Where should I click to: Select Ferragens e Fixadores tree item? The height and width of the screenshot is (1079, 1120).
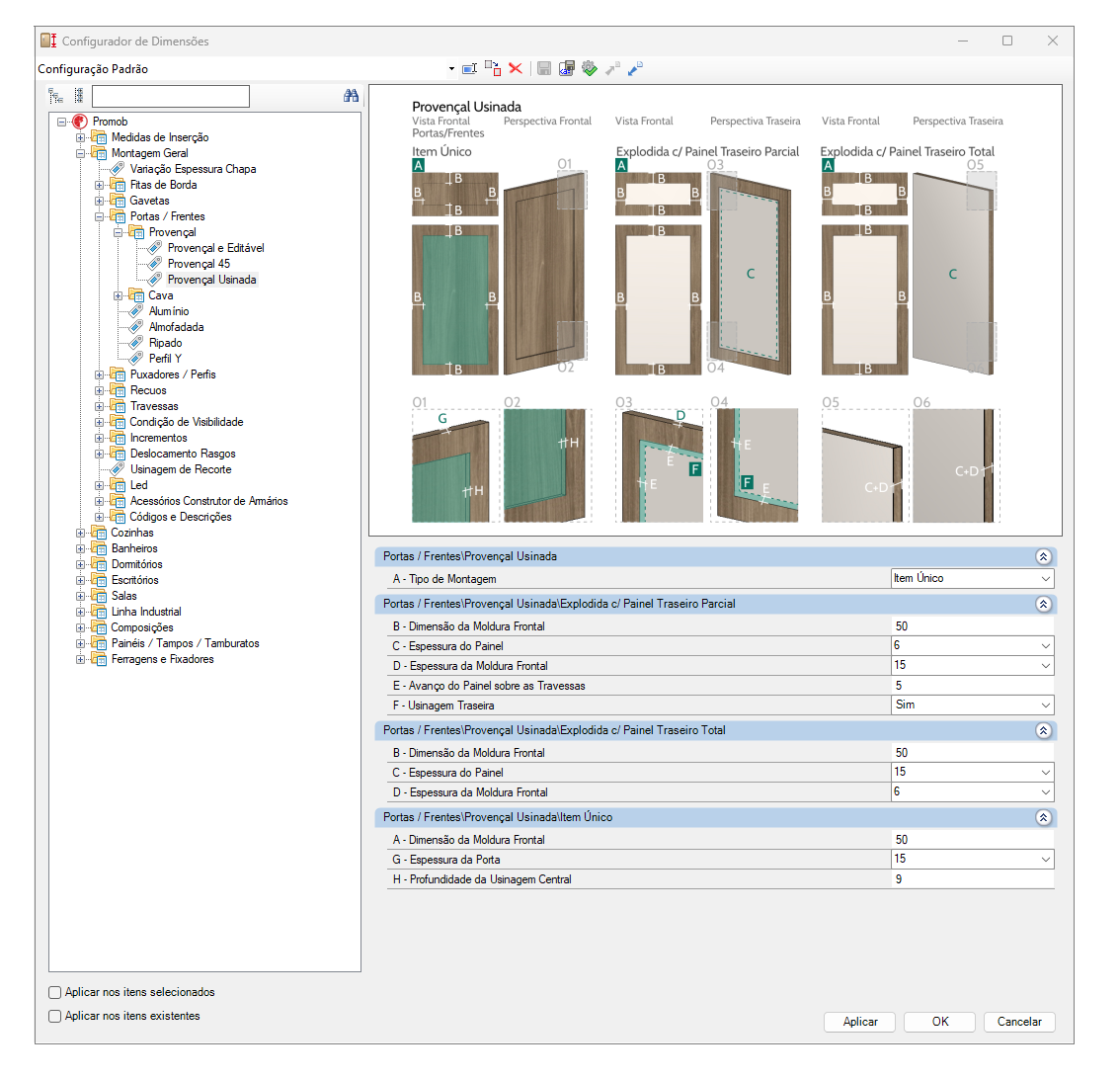pos(163,659)
